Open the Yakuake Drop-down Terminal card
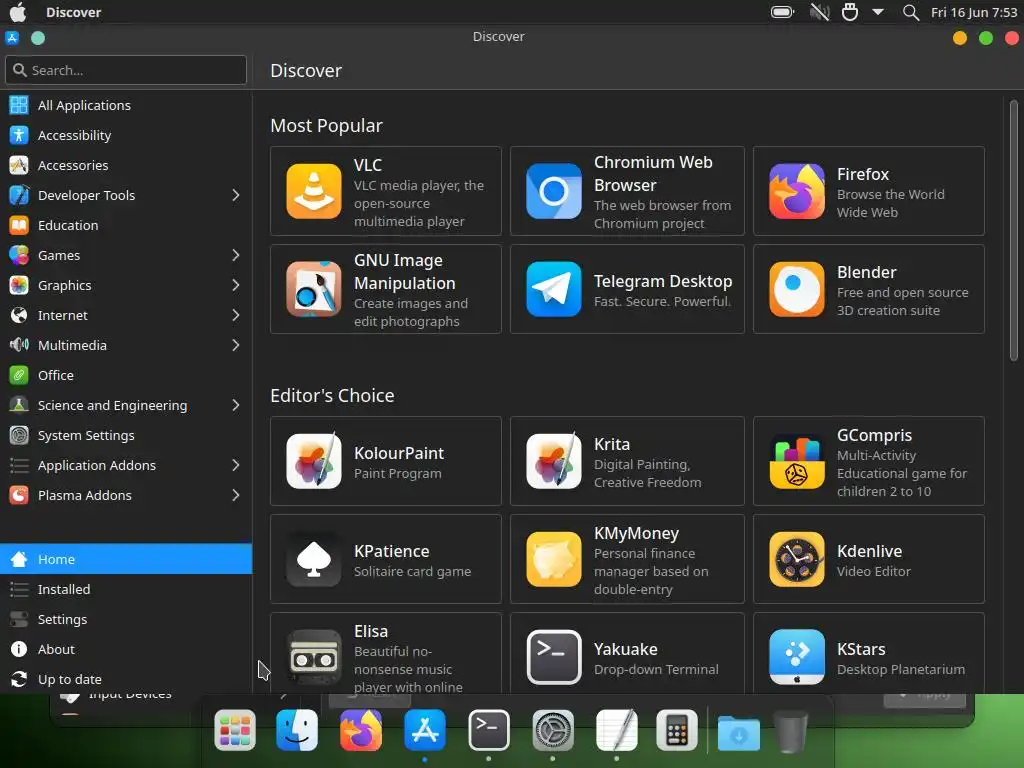Image resolution: width=1024 pixels, height=768 pixels. pyautogui.click(x=627, y=653)
